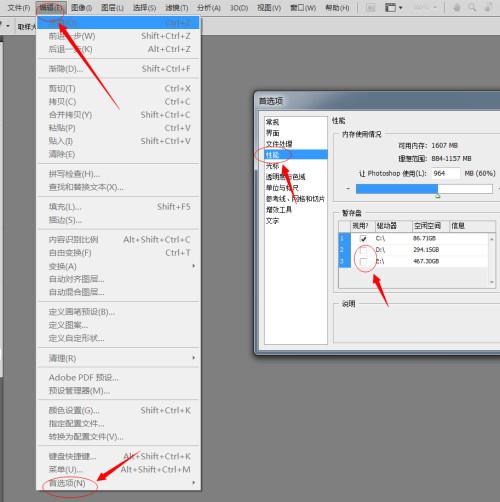Select 文件处理 in Preferences category list

(x=296, y=144)
